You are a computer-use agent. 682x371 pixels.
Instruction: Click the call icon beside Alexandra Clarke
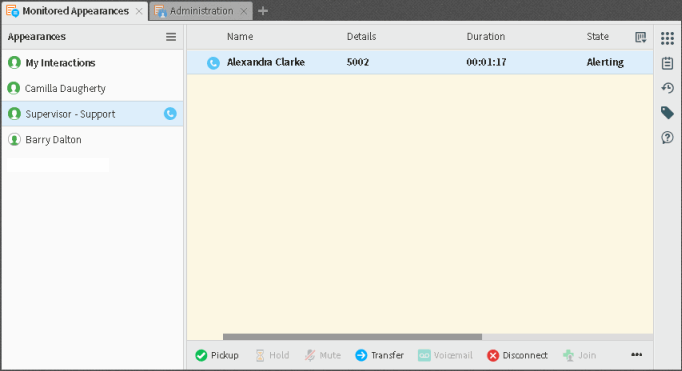coord(213,63)
